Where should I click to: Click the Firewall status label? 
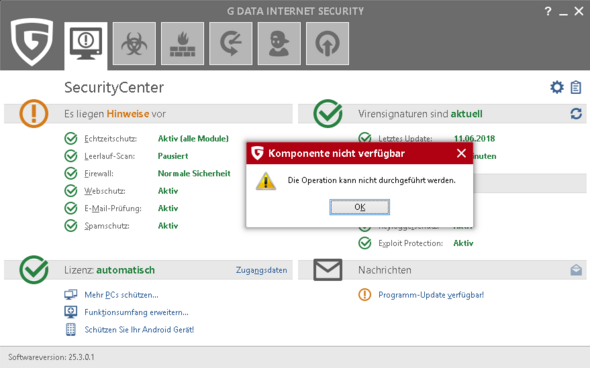[99, 173]
